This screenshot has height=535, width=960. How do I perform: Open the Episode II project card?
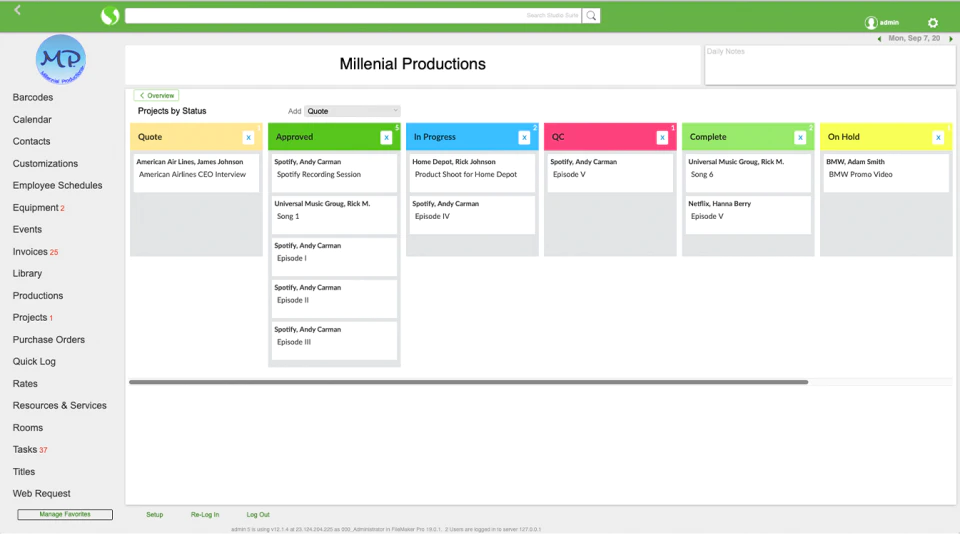(x=334, y=299)
